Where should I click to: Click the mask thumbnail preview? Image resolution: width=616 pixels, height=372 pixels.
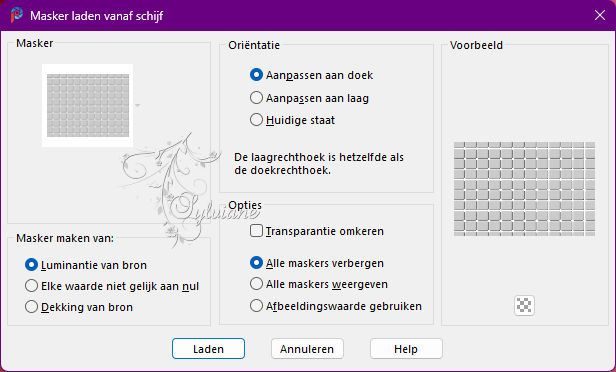88,105
